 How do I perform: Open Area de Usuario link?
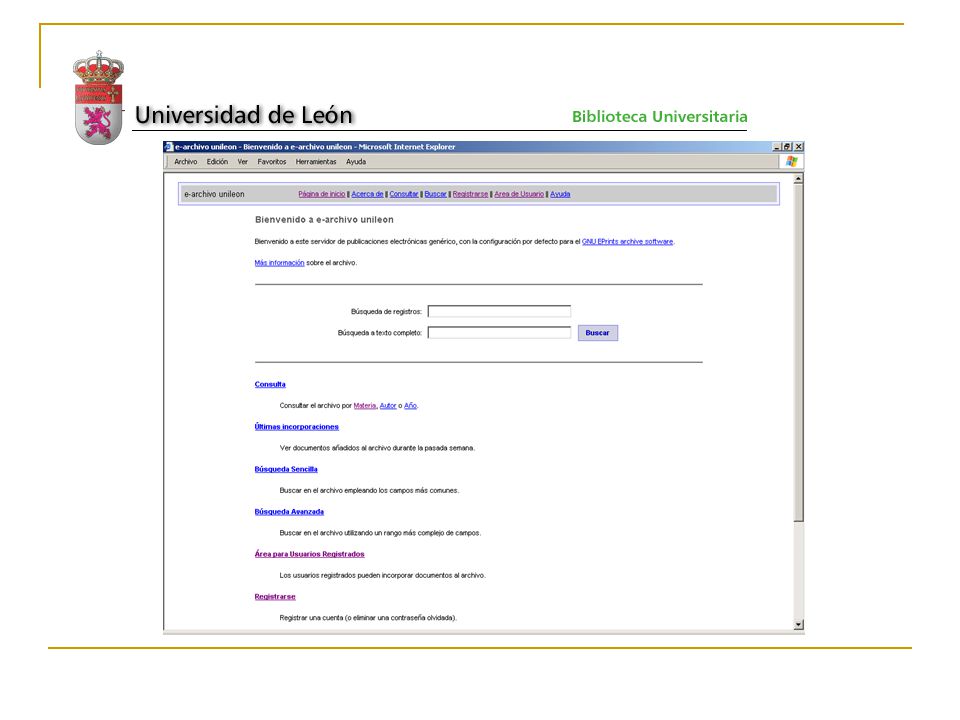point(519,194)
